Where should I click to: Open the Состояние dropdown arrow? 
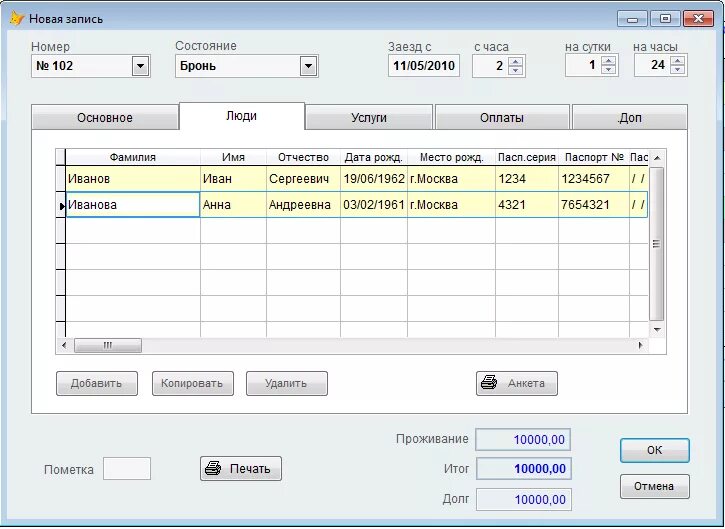pos(308,66)
